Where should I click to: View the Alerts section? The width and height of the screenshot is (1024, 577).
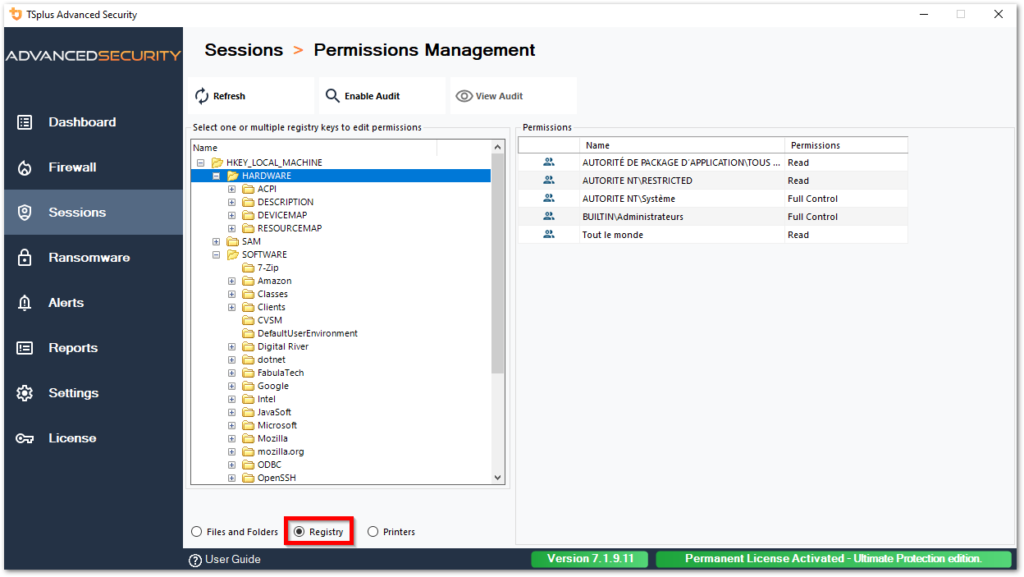pyautogui.click(x=64, y=302)
